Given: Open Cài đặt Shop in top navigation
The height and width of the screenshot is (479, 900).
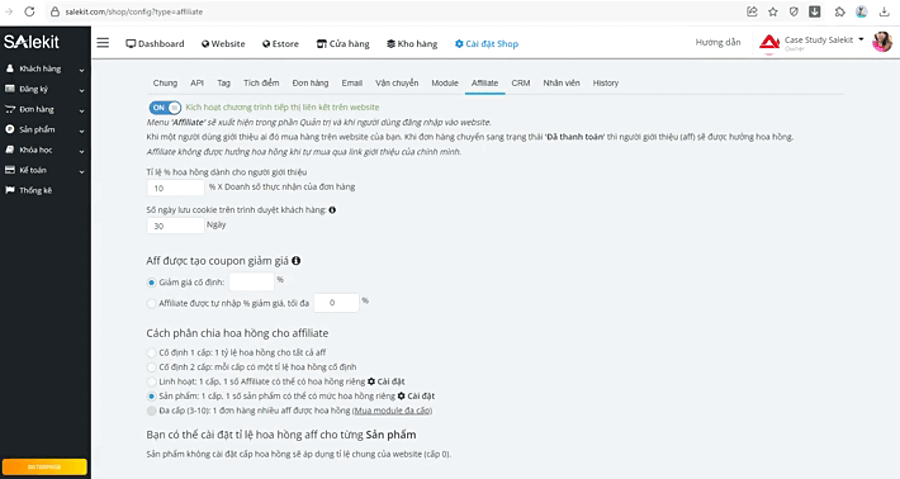Looking at the screenshot, I should tap(487, 44).
